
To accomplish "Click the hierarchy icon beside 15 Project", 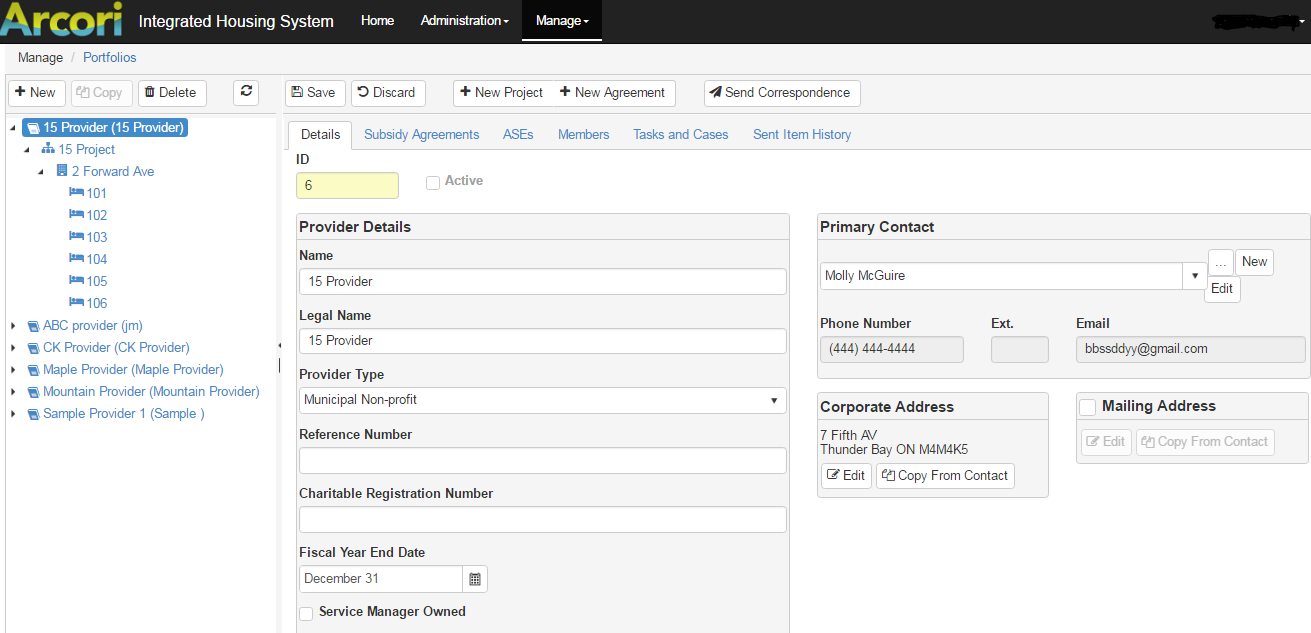I will click(48, 149).
